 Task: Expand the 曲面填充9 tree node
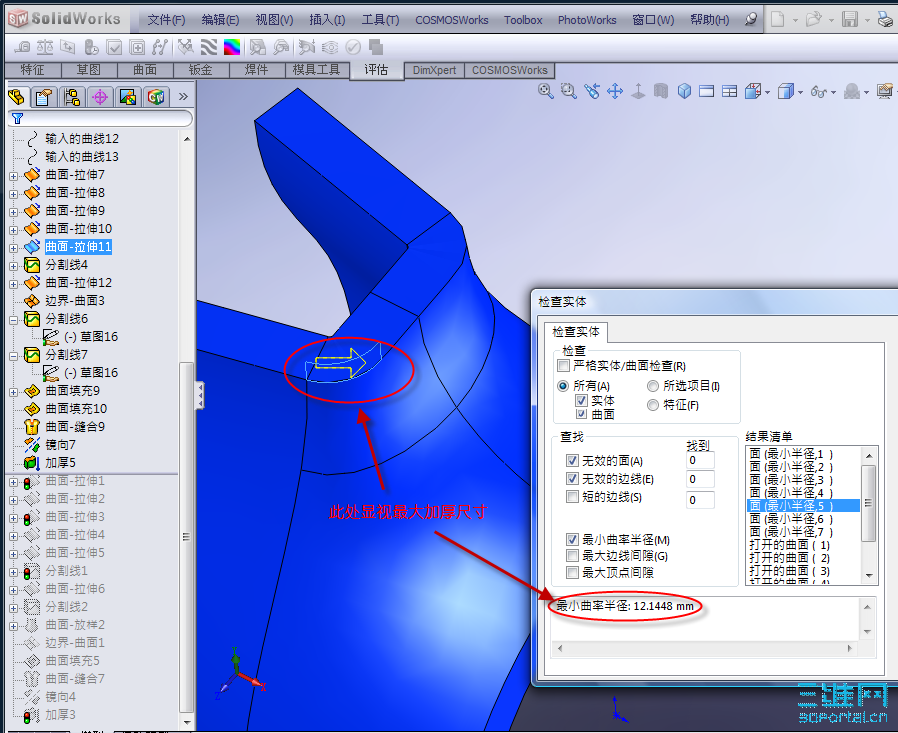pyautogui.click(x=14, y=392)
